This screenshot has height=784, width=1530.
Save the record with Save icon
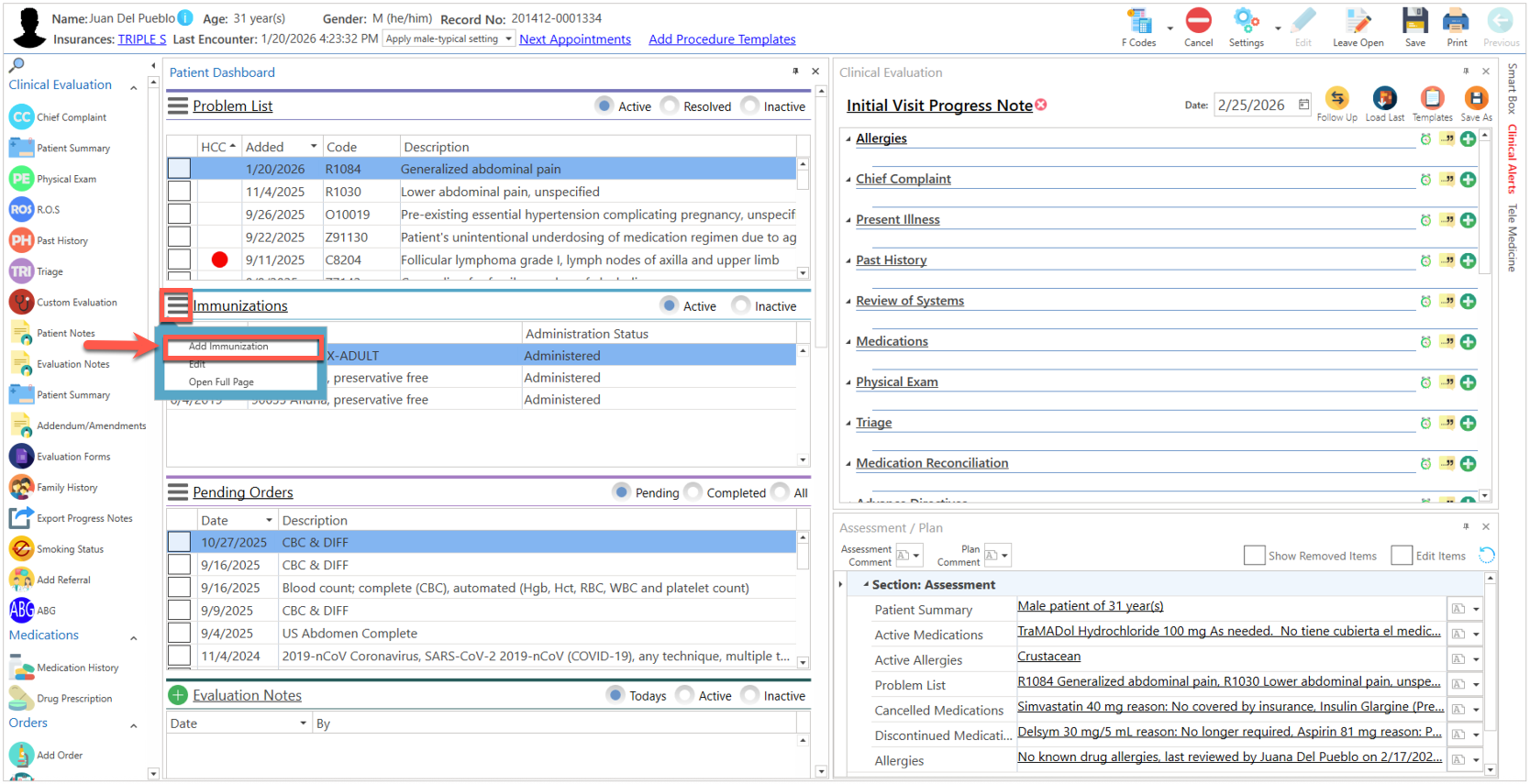coord(1414,20)
